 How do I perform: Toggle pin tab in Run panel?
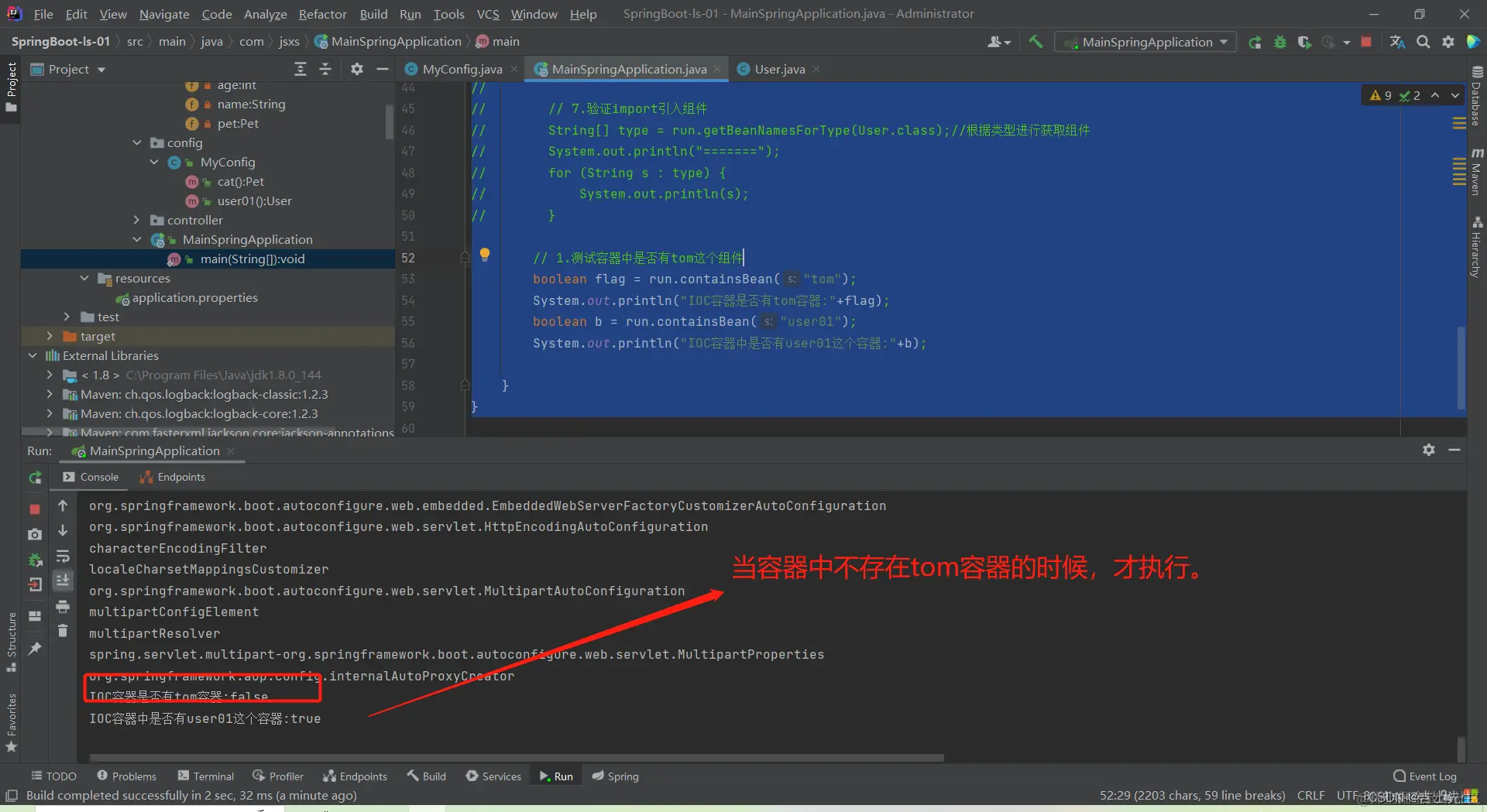35,649
